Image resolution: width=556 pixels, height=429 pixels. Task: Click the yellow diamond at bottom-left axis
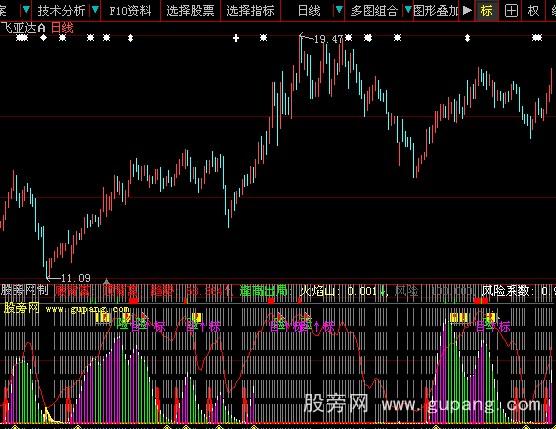(15, 427)
